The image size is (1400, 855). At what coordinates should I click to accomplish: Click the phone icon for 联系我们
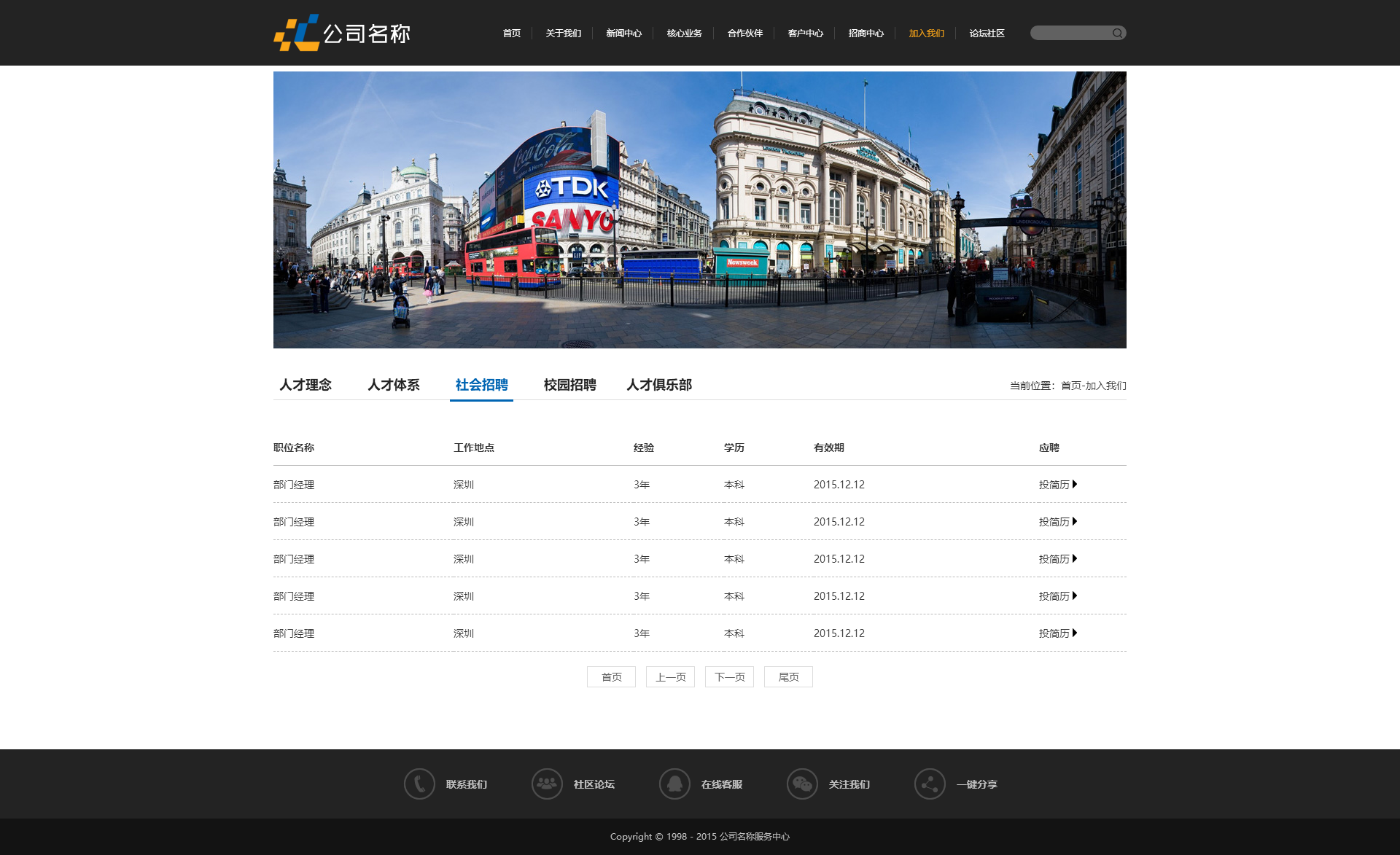pos(419,784)
